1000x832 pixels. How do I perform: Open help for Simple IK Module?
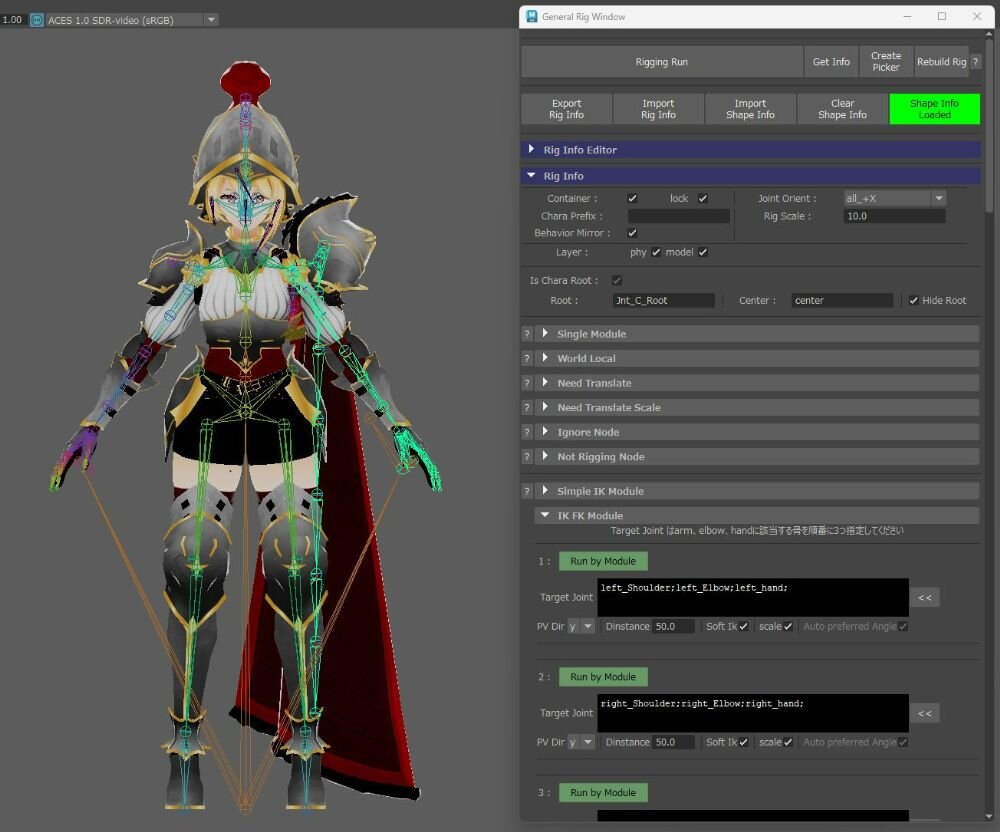tap(527, 492)
